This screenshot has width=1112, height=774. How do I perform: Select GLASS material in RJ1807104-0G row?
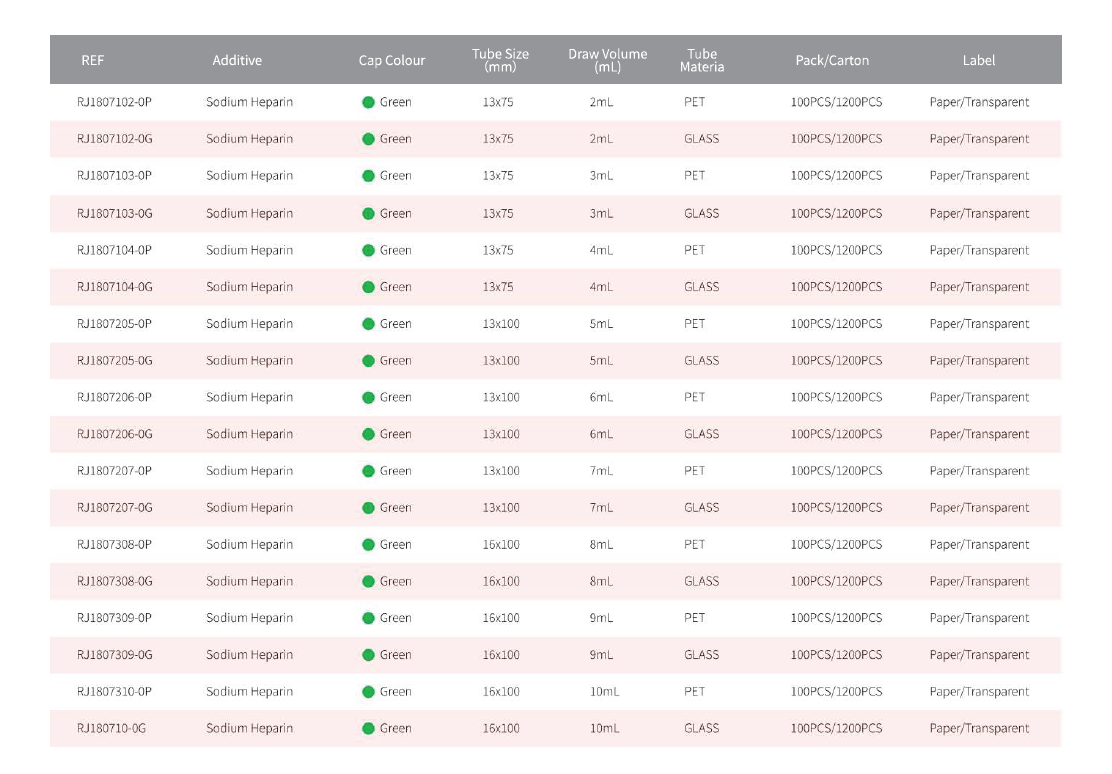tap(701, 287)
